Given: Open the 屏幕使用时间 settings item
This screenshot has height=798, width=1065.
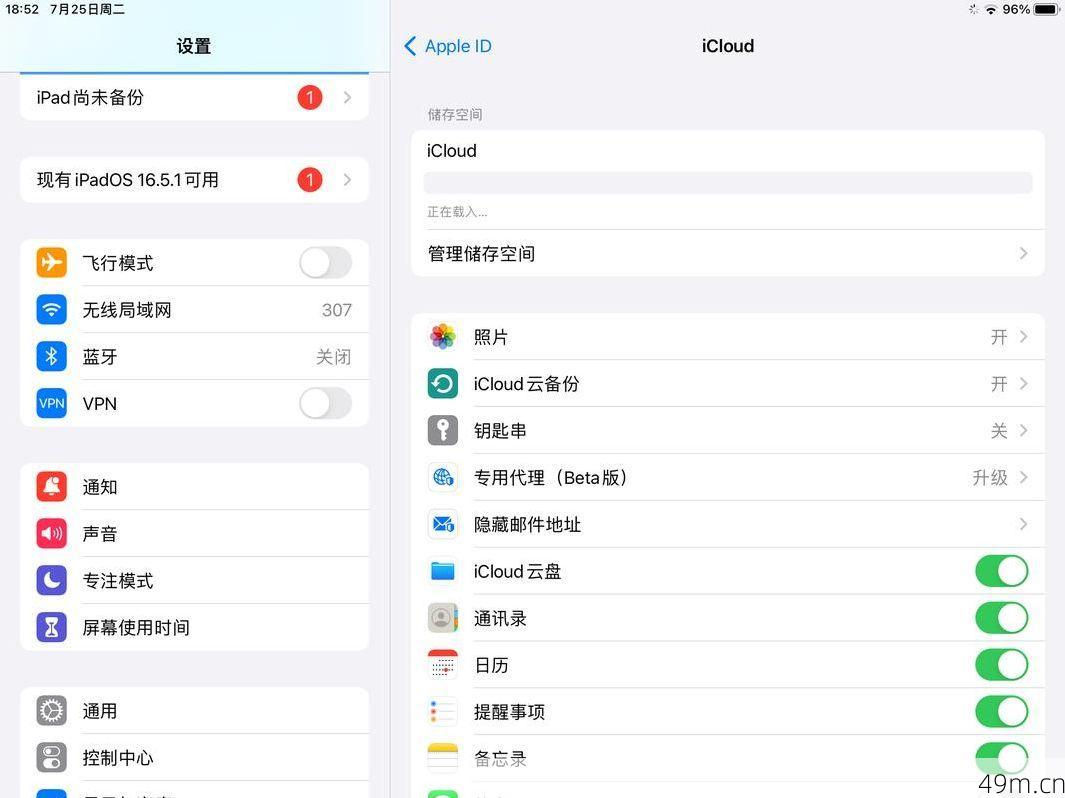Looking at the screenshot, I should click(x=195, y=628).
